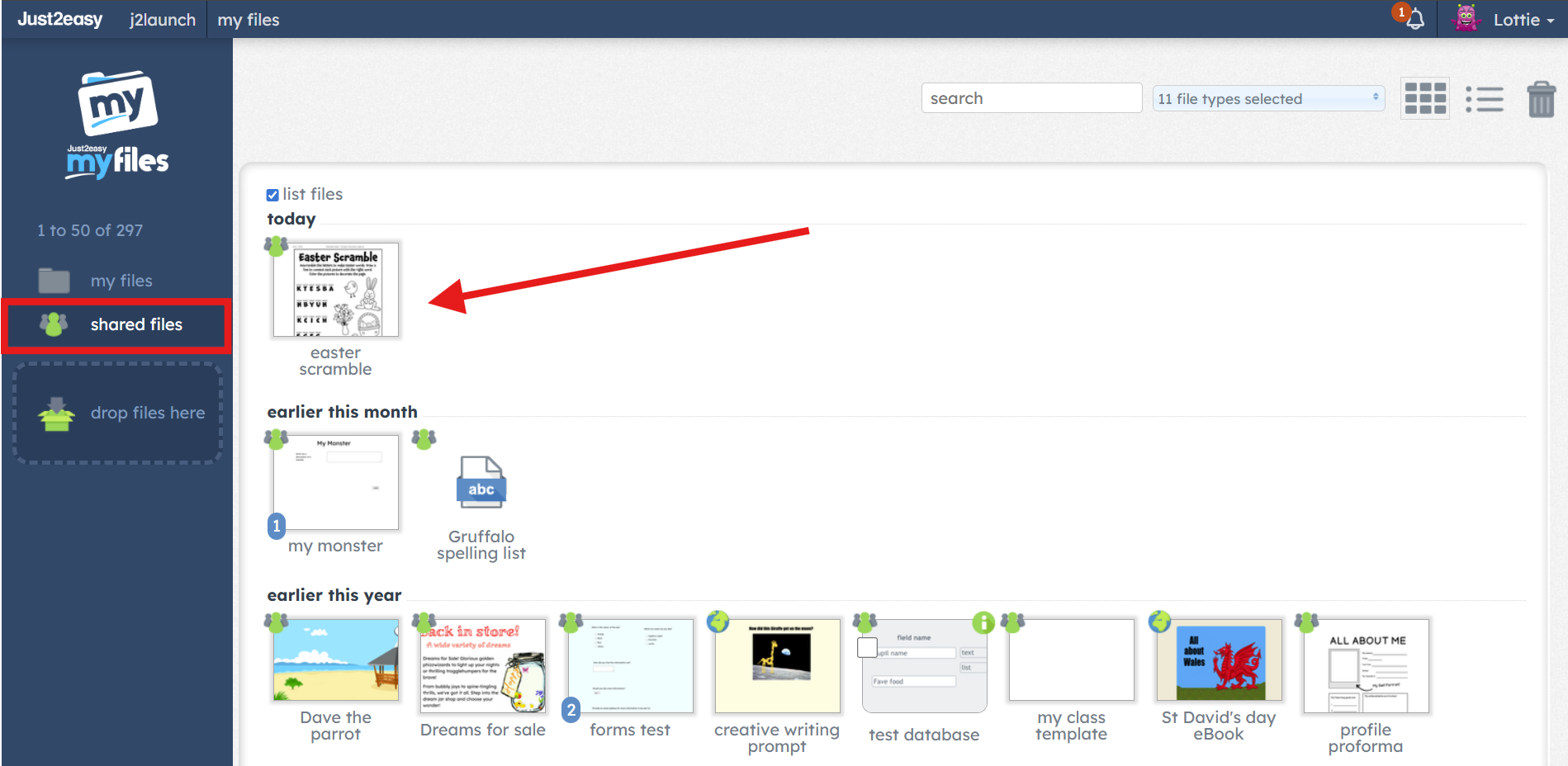Screen dimensions: 1568x766
Task: Open the Lottie user menu
Action: click(x=1523, y=19)
